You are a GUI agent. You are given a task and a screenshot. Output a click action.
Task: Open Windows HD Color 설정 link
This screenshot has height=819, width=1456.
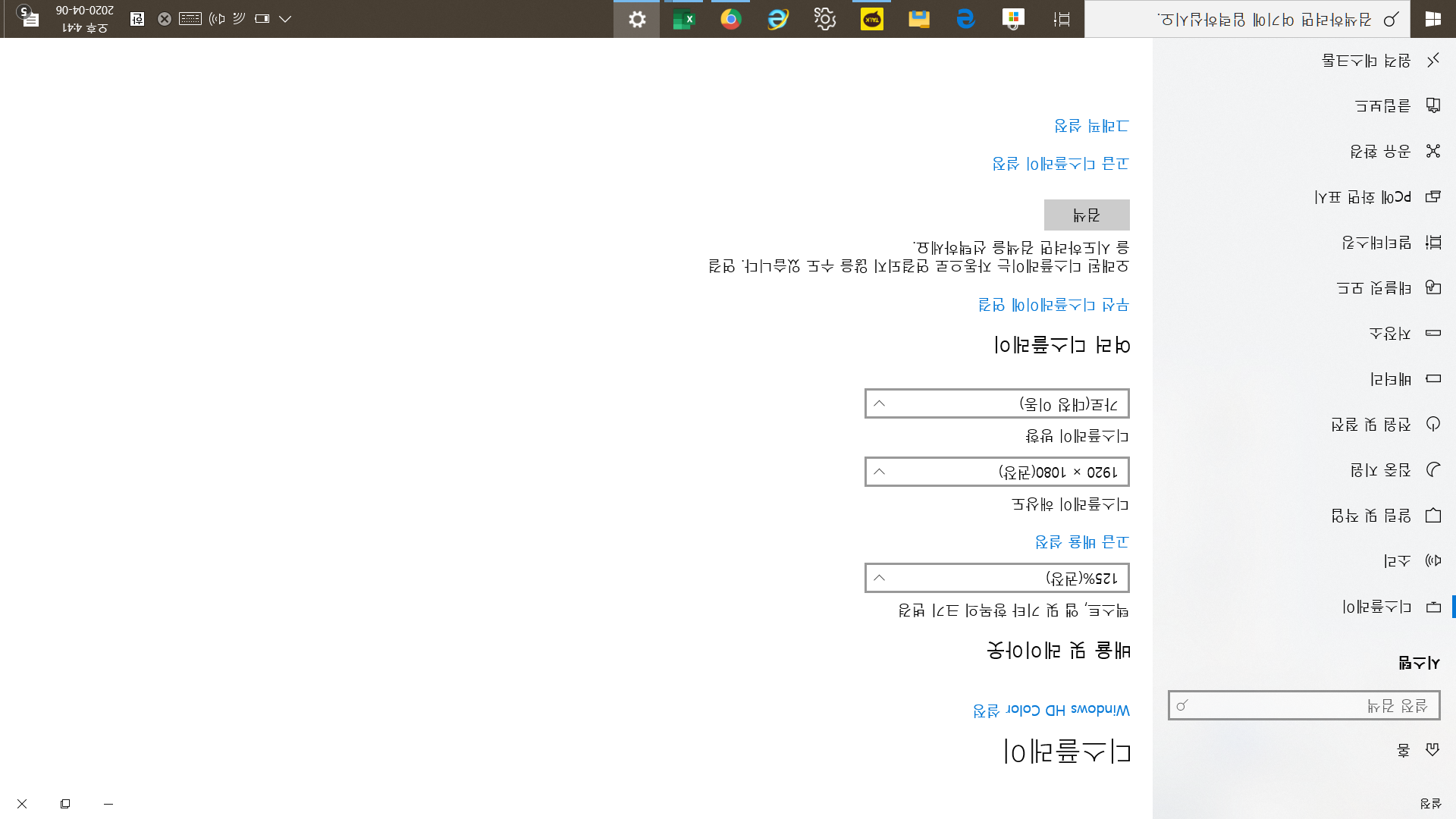point(1051,711)
